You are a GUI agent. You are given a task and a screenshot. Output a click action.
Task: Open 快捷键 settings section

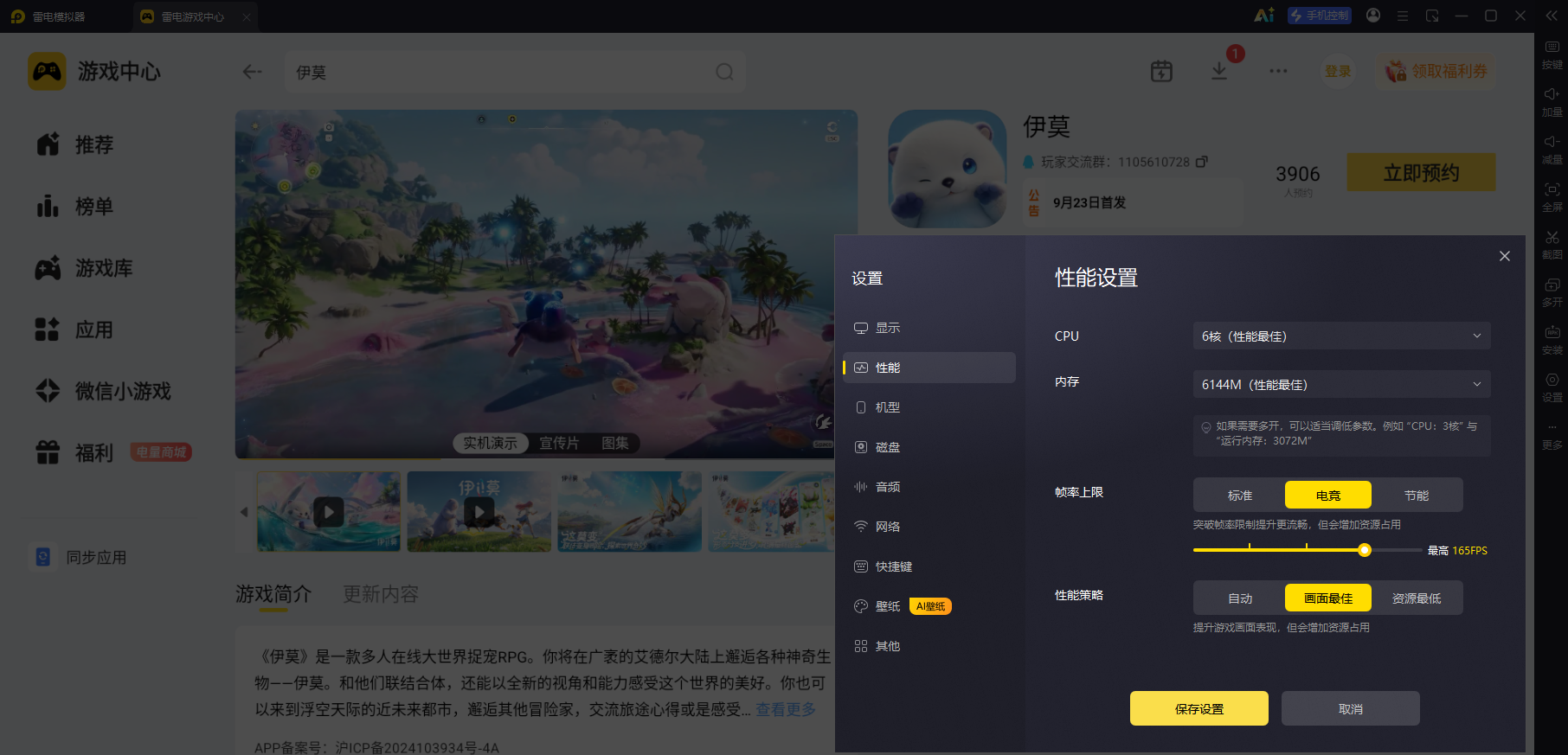(929, 566)
